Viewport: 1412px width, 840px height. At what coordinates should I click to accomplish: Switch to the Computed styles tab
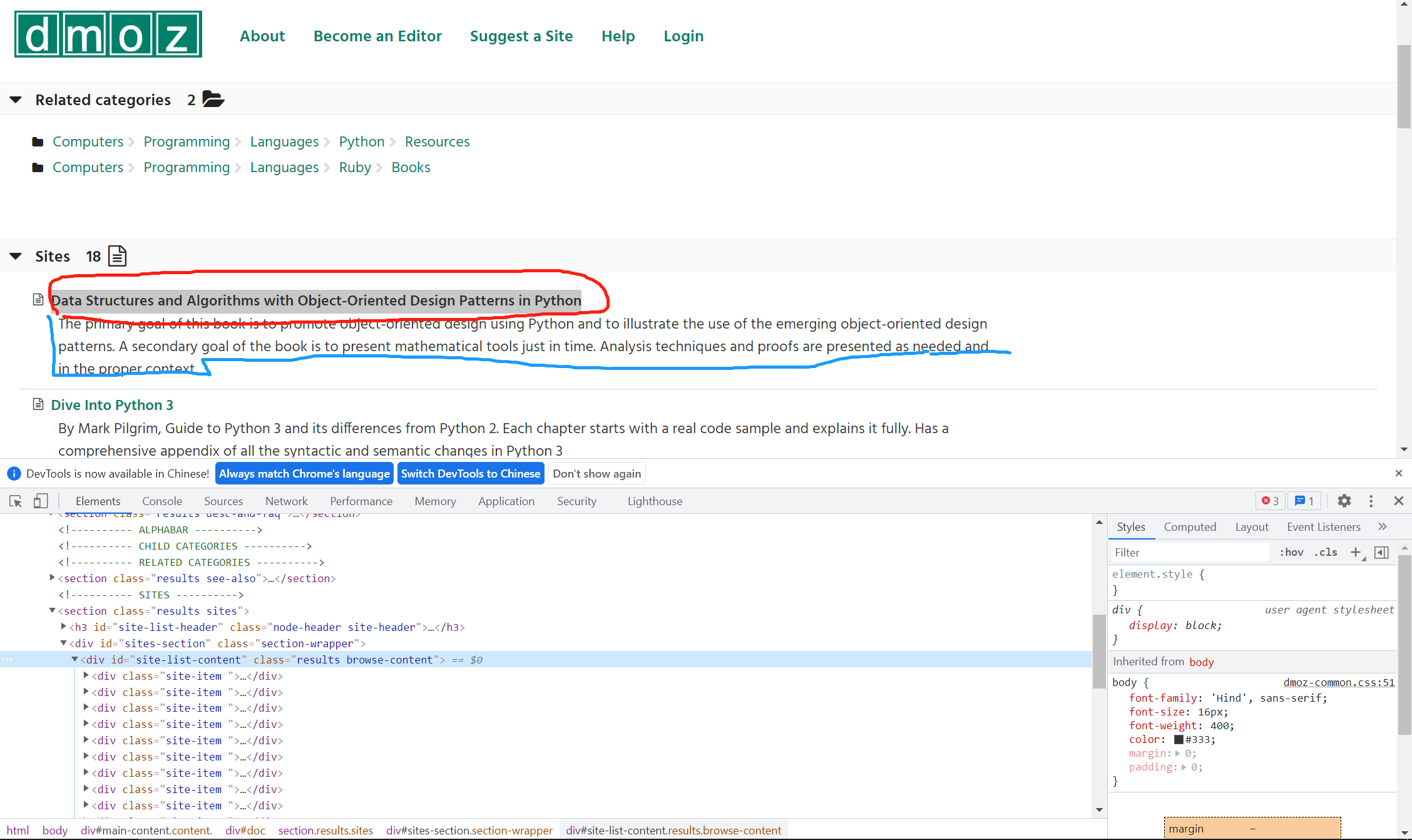tap(1190, 527)
